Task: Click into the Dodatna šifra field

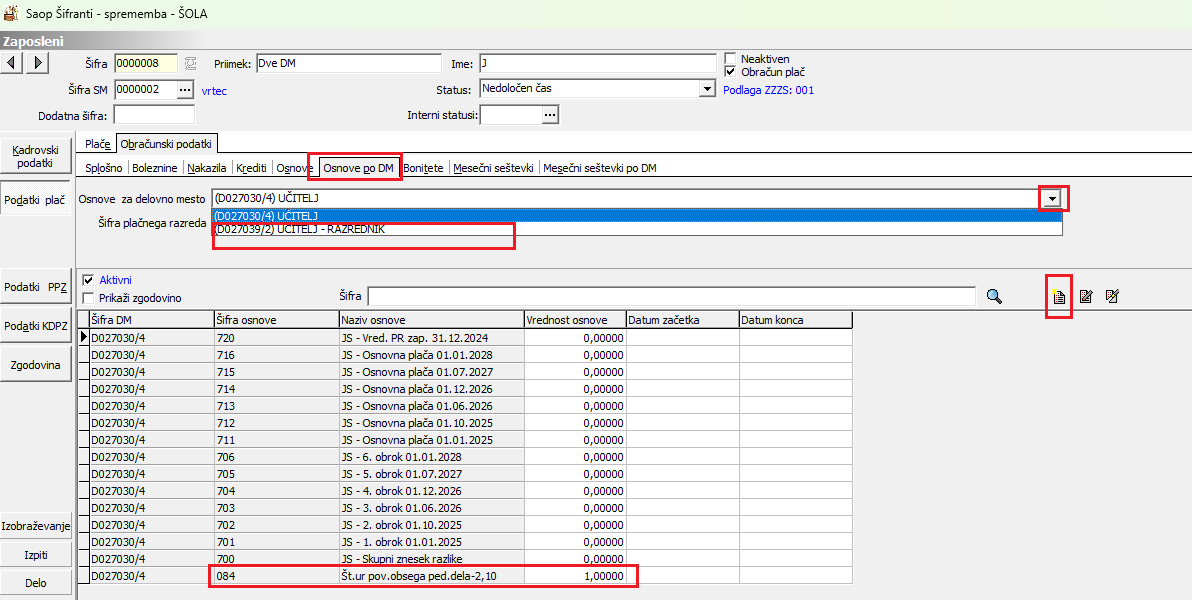Action: coord(154,115)
